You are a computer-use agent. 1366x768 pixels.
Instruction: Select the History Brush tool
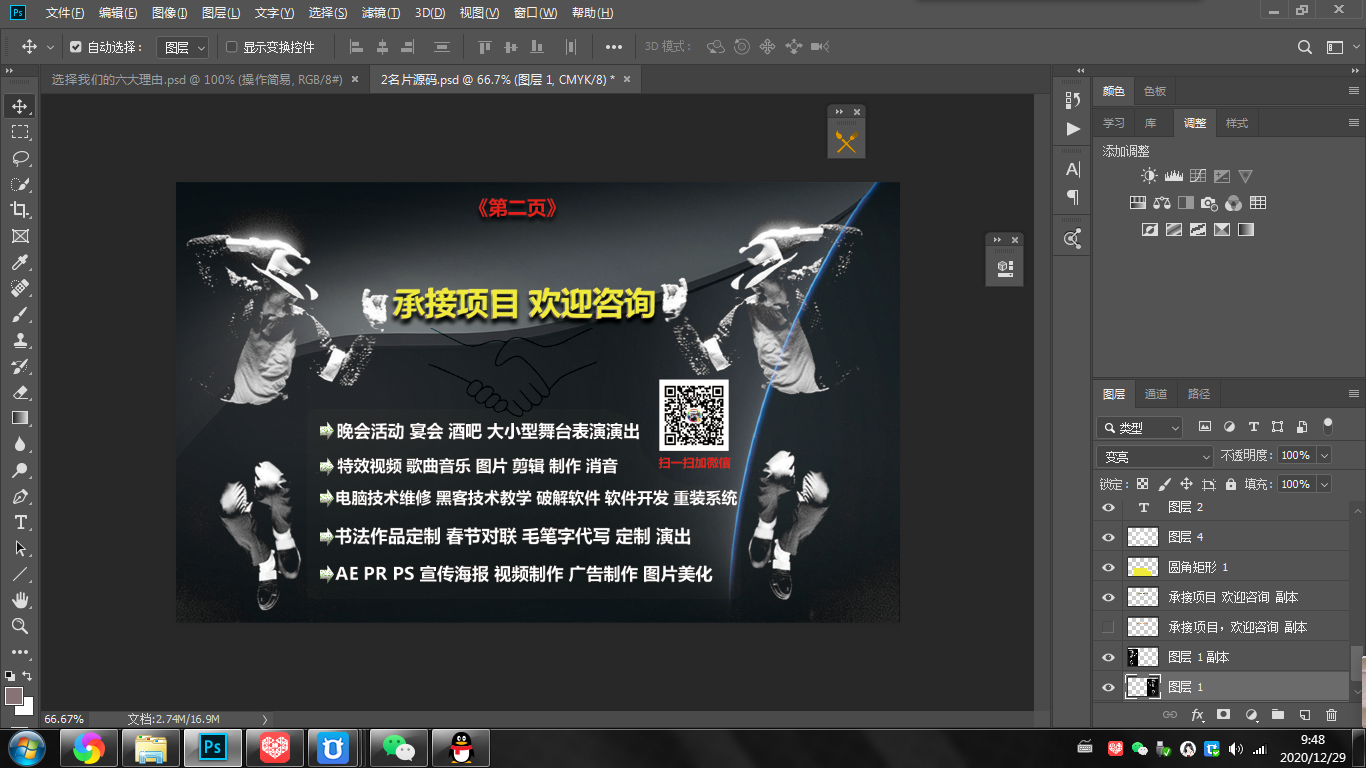click(x=20, y=366)
